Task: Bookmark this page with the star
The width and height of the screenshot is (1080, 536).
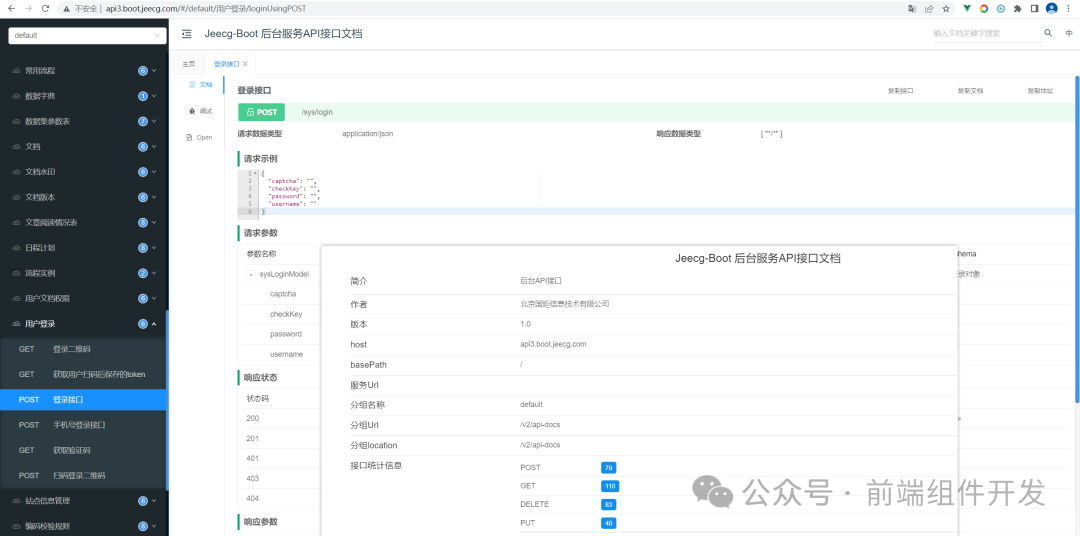Action: [x=946, y=8]
